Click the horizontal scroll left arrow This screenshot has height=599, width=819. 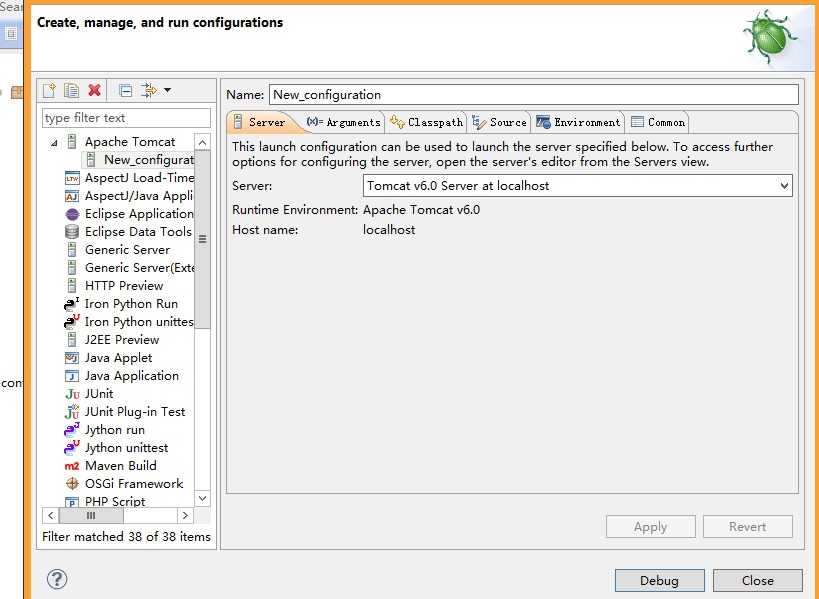tap(51, 515)
